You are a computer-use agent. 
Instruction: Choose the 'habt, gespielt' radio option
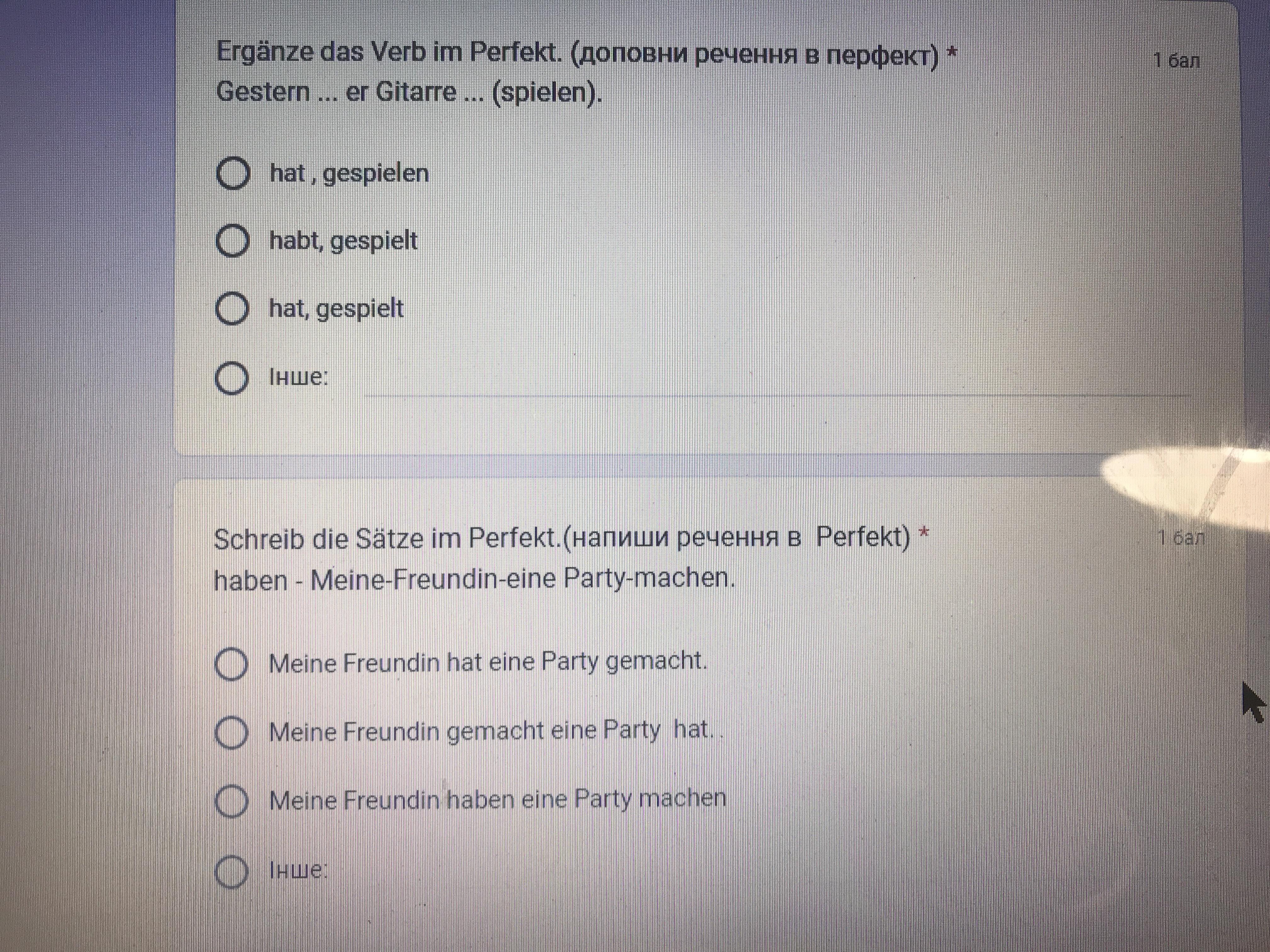pos(232,241)
